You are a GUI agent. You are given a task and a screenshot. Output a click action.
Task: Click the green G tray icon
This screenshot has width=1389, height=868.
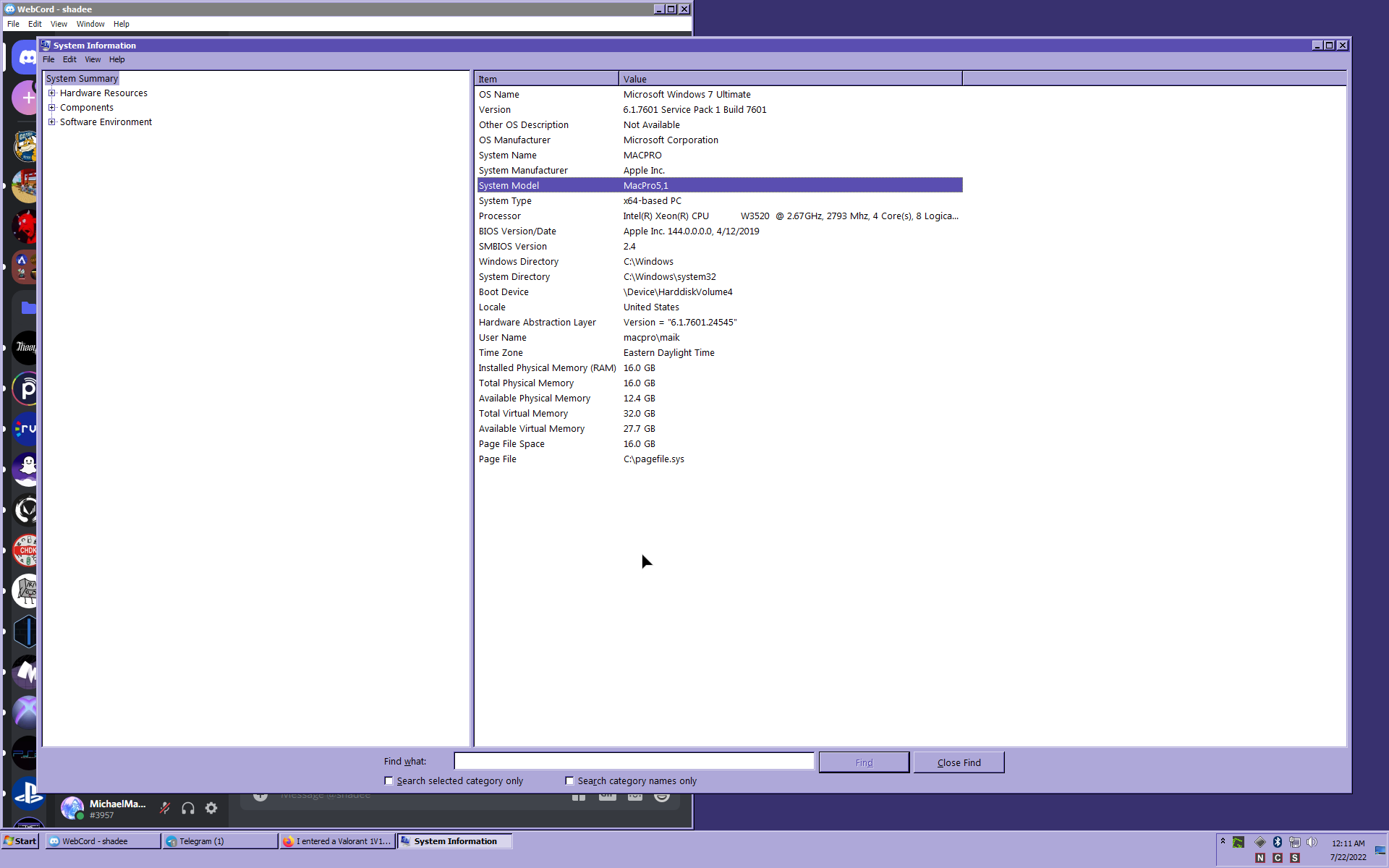[x=1239, y=842]
